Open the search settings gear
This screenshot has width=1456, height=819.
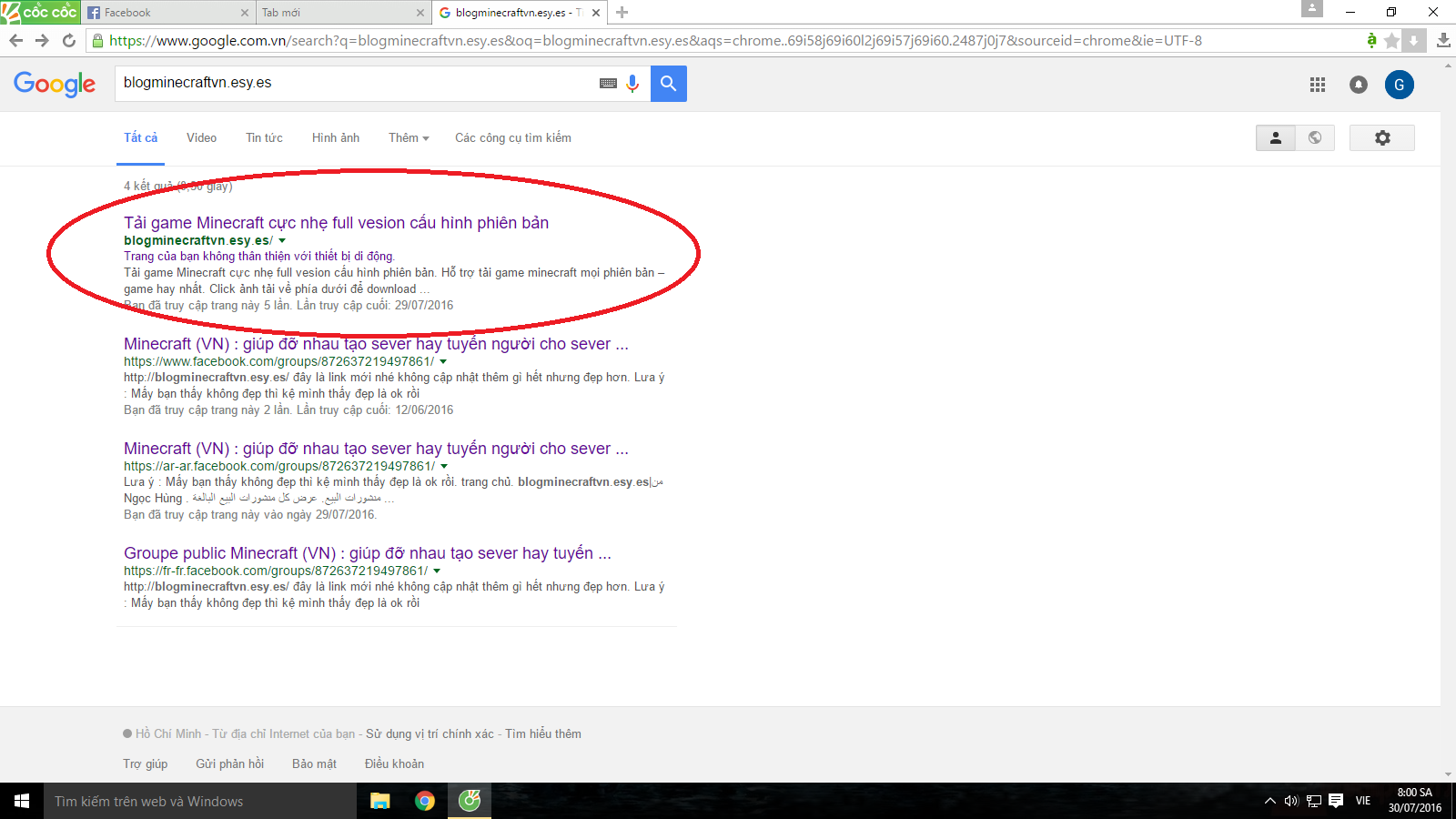[1382, 137]
